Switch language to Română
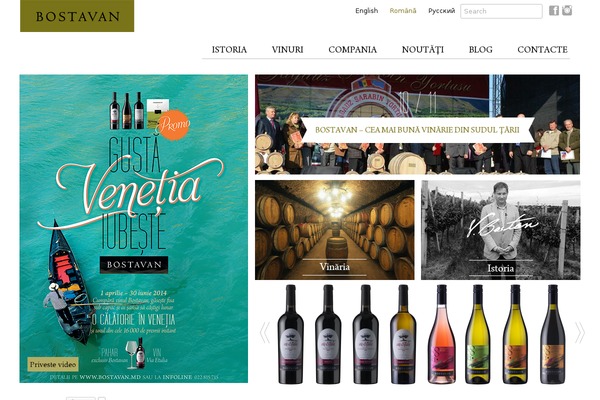600x400 pixels. 403,11
